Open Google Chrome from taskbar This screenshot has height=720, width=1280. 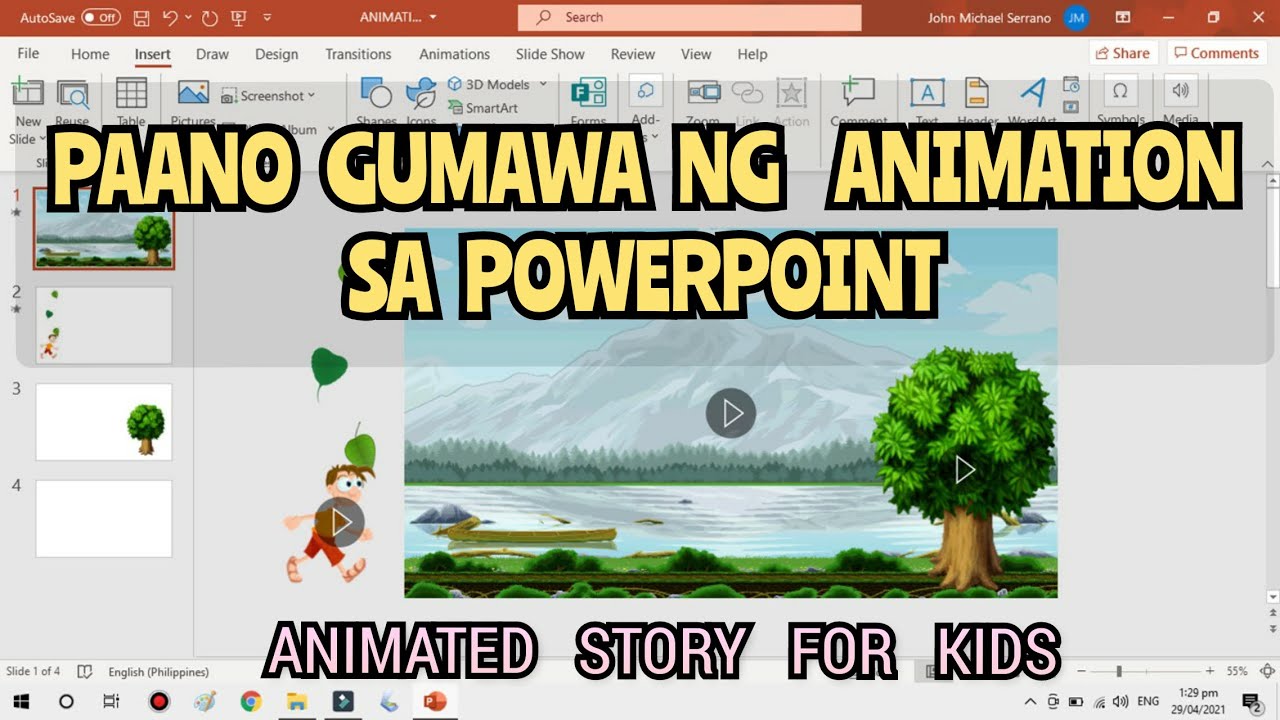pos(250,701)
